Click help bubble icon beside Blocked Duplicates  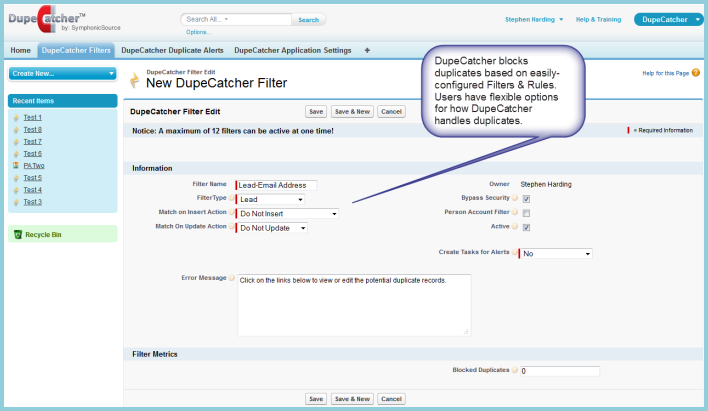coord(515,371)
